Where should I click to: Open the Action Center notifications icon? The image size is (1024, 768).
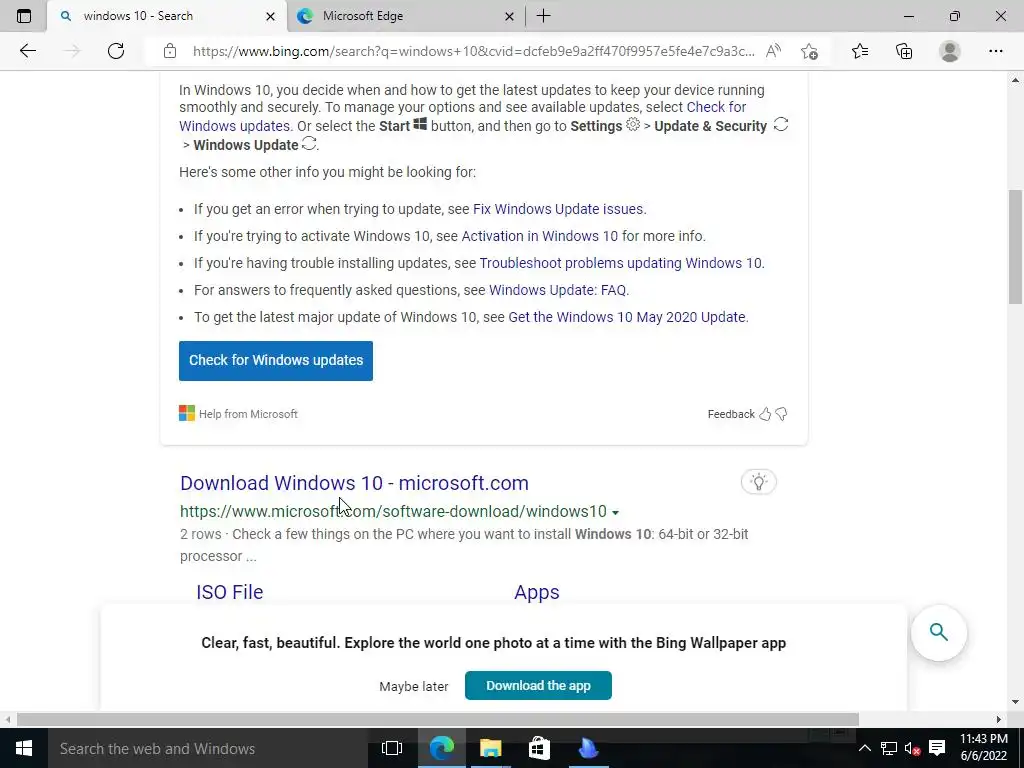click(937, 748)
